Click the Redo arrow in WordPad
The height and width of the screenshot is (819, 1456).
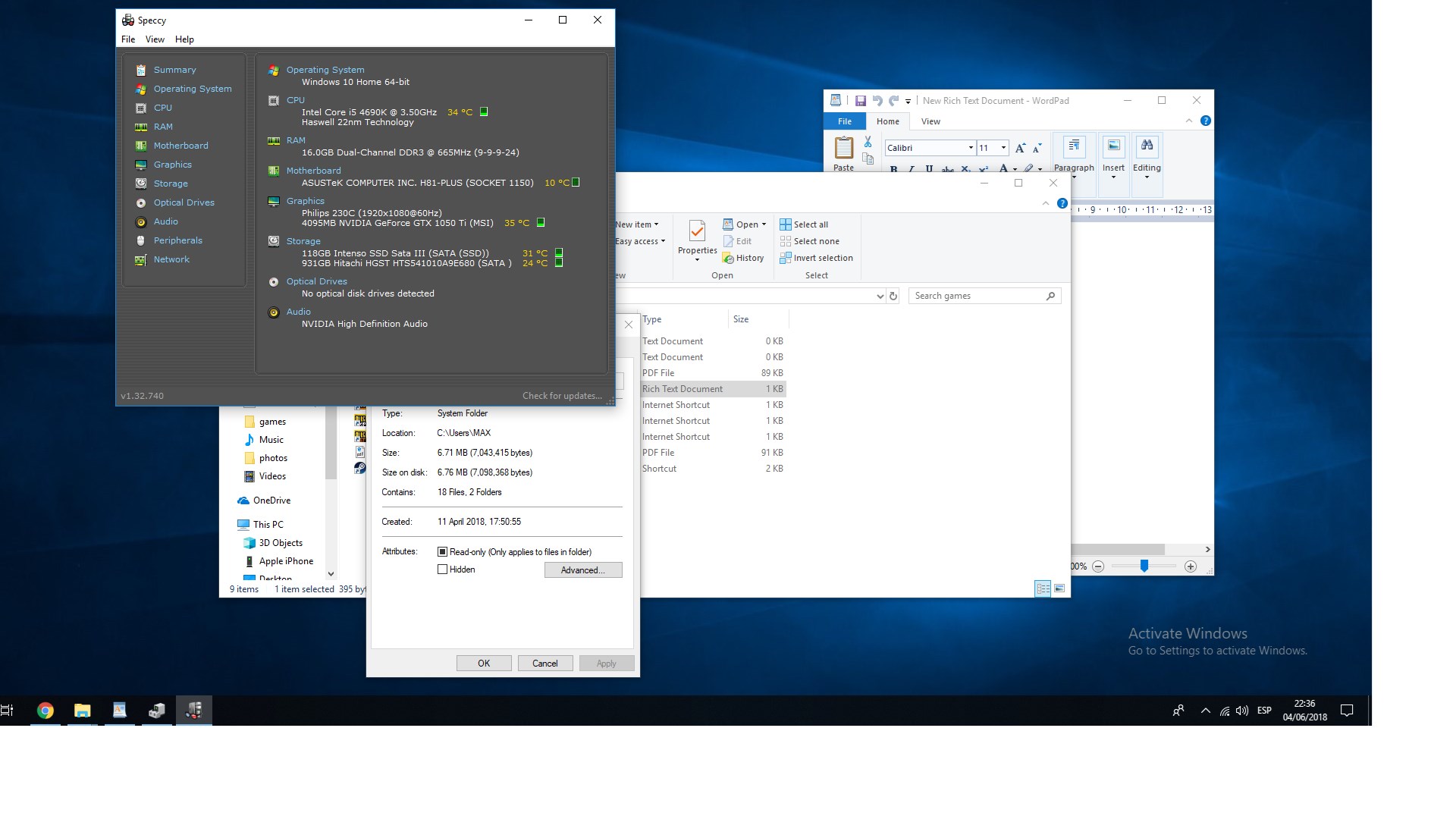tap(893, 101)
